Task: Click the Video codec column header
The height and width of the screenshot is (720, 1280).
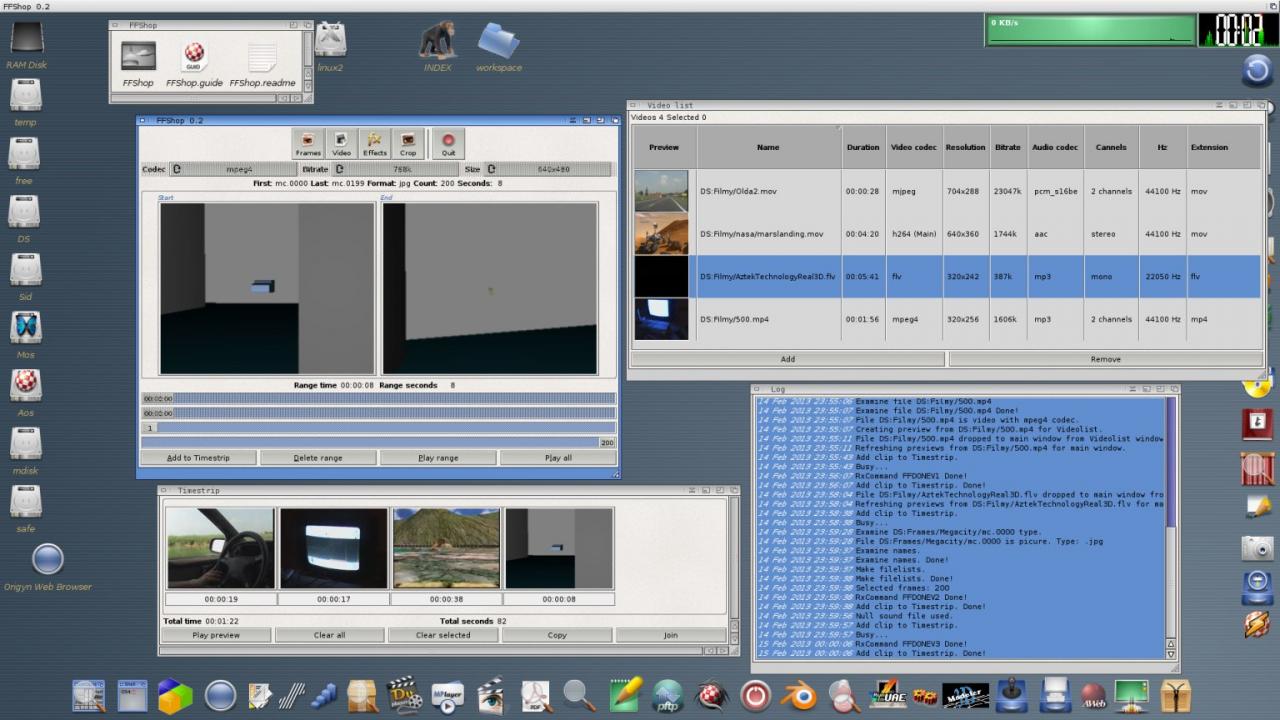Action: click(x=914, y=147)
